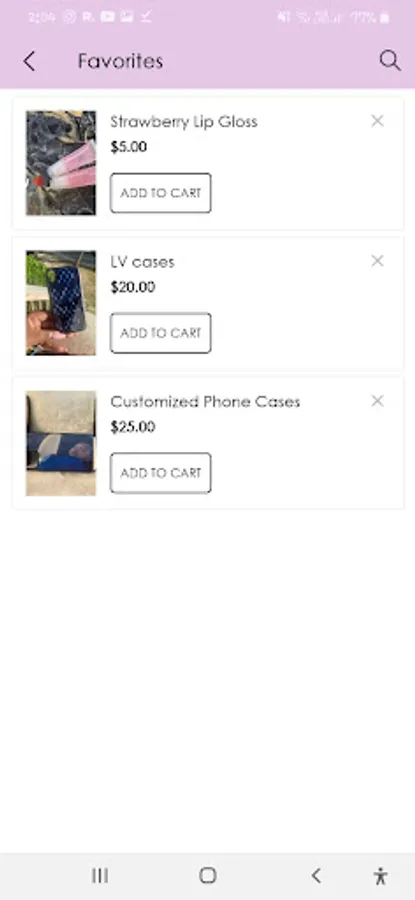Tap the Android navigation back button
Image resolution: width=415 pixels, height=900 pixels.
click(x=316, y=875)
